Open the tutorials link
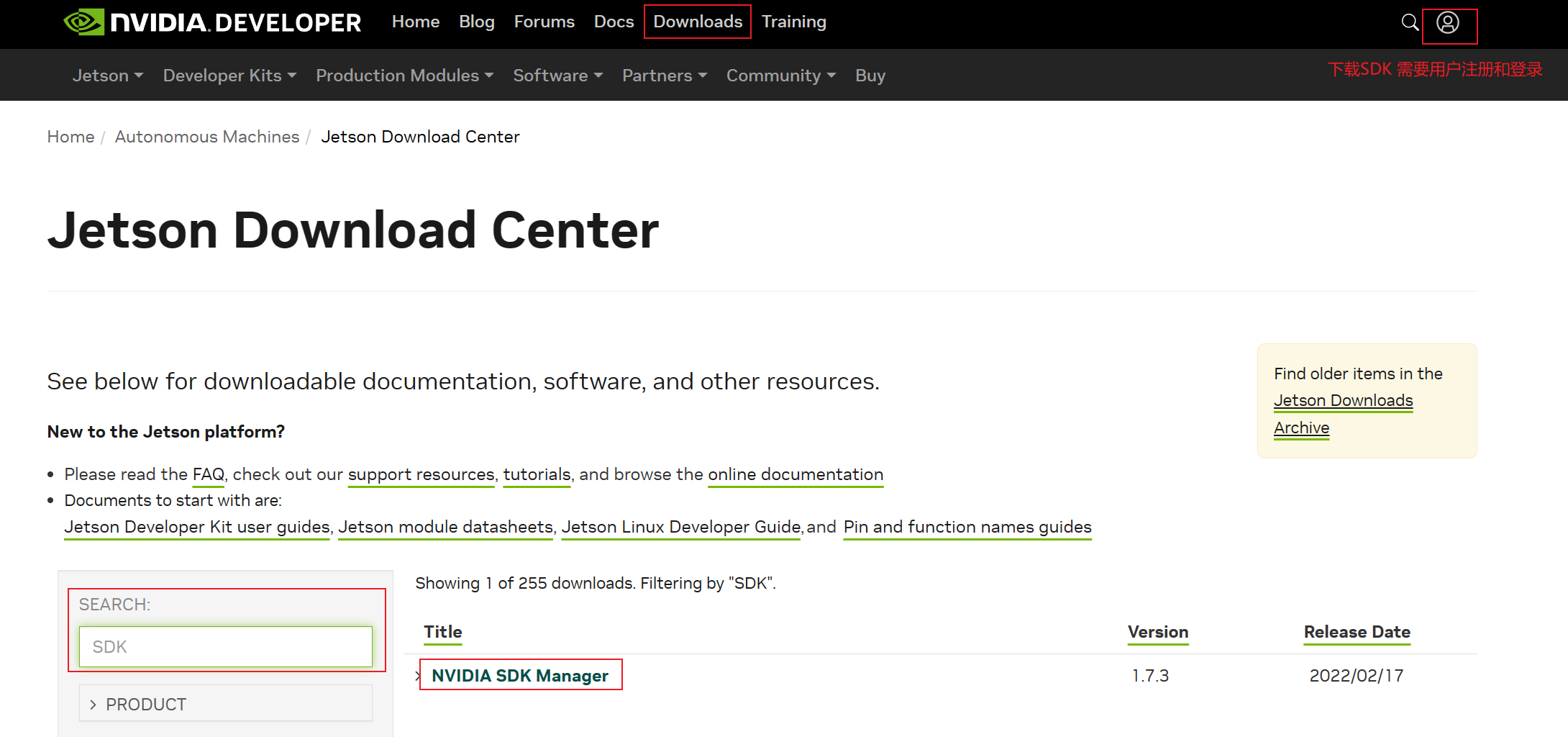1568x737 pixels. pyautogui.click(x=537, y=474)
